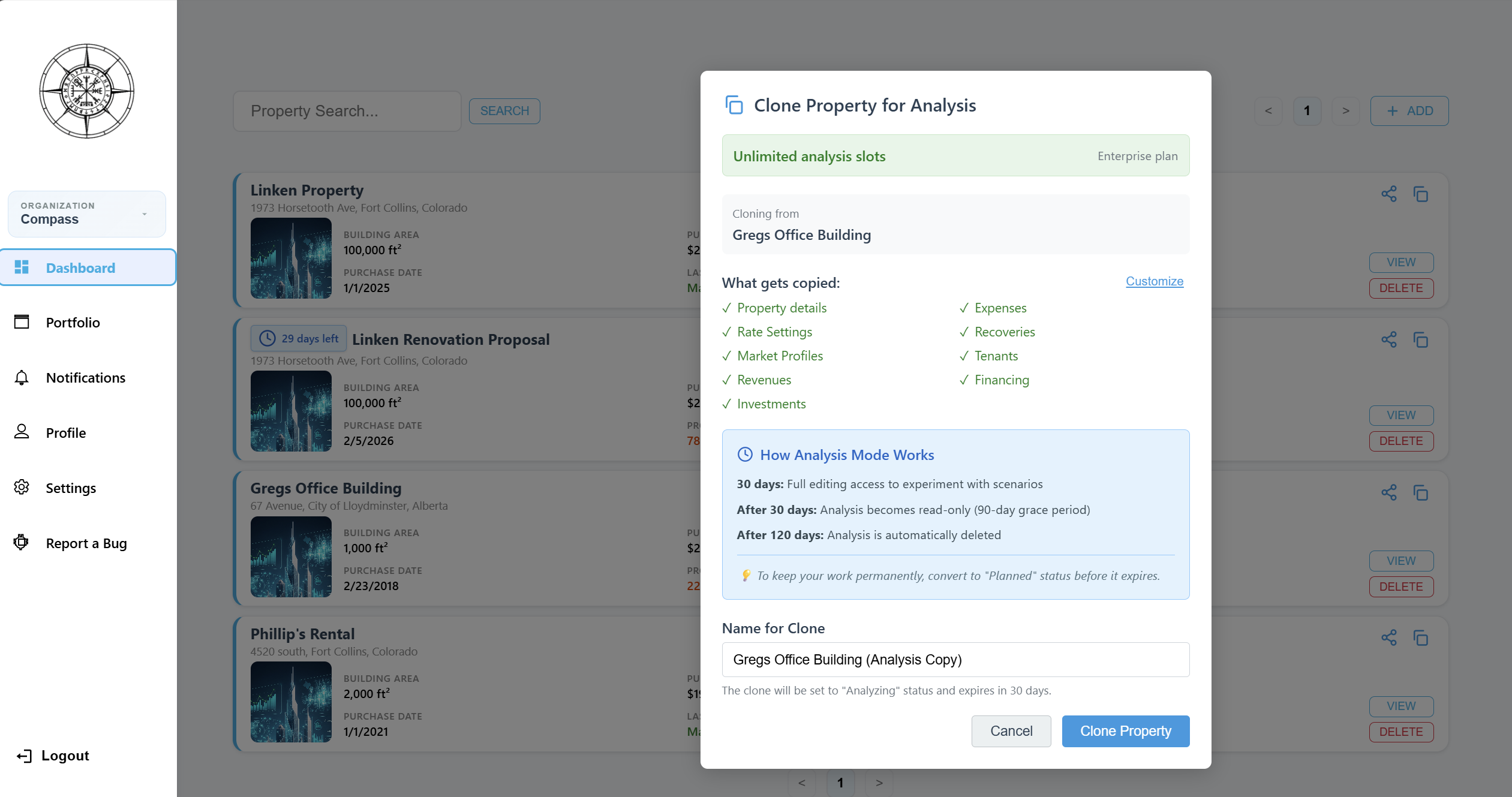Viewport: 1512px width, 797px height.
Task: Share Gregs Office Building via its share icon
Action: point(1389,492)
